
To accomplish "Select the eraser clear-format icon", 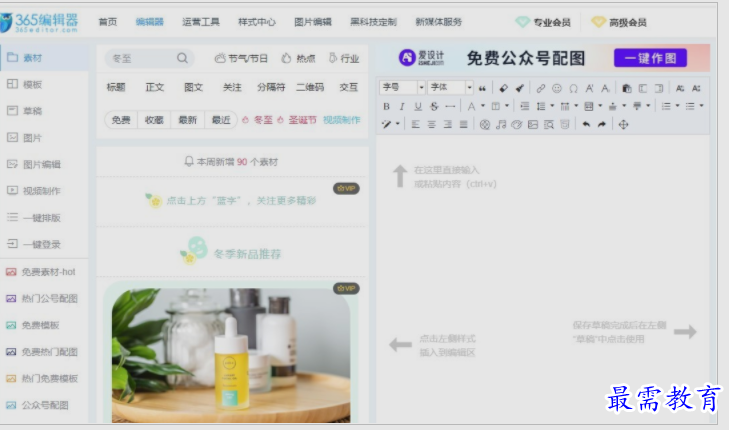I will coord(504,88).
